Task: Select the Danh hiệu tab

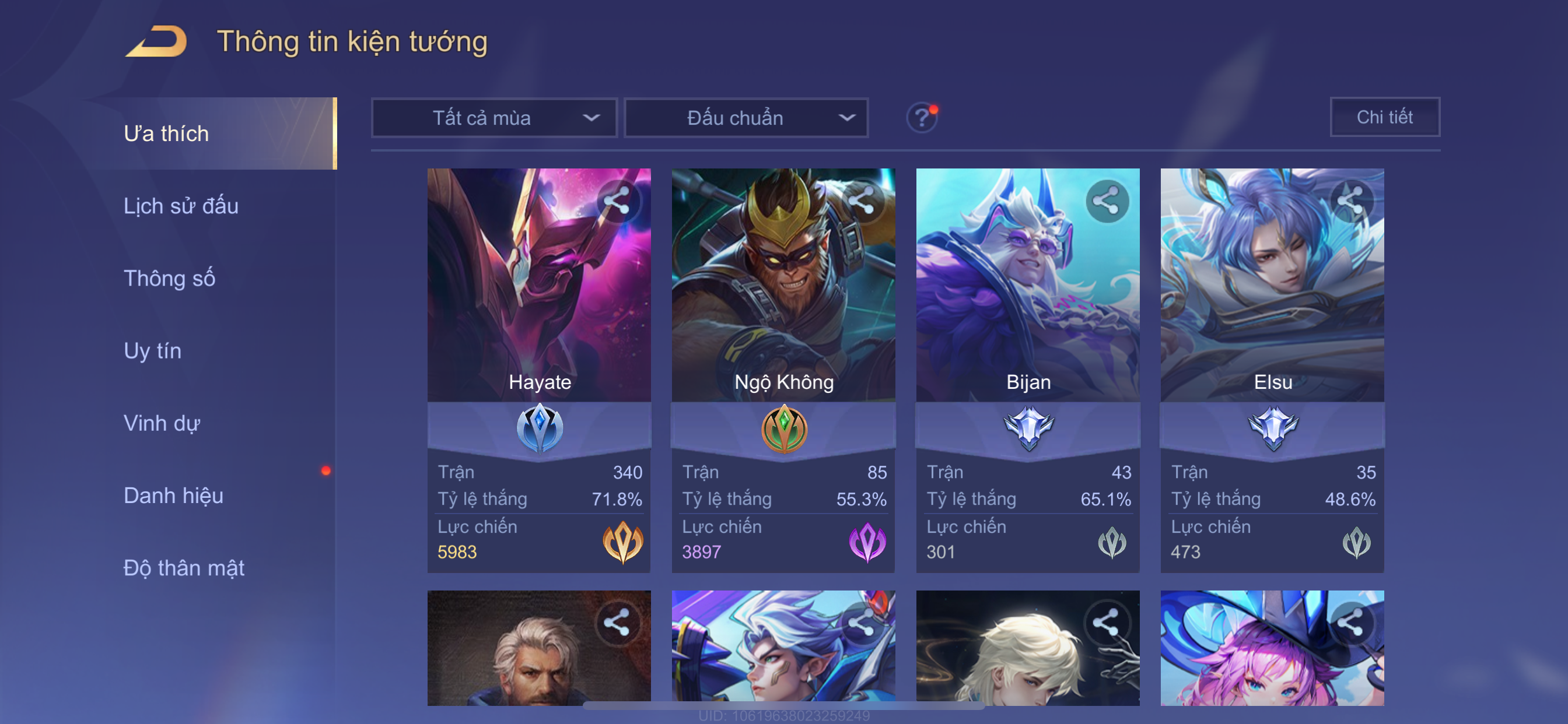Action: pyautogui.click(x=173, y=495)
